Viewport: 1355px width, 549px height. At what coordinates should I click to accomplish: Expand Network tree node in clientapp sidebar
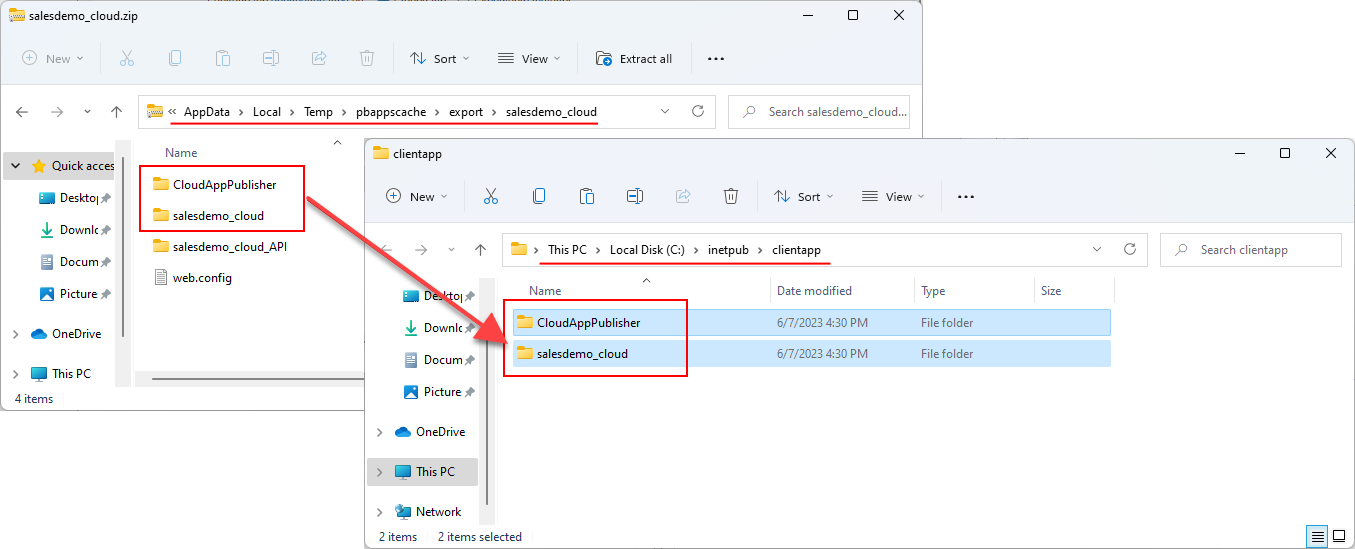click(380, 512)
